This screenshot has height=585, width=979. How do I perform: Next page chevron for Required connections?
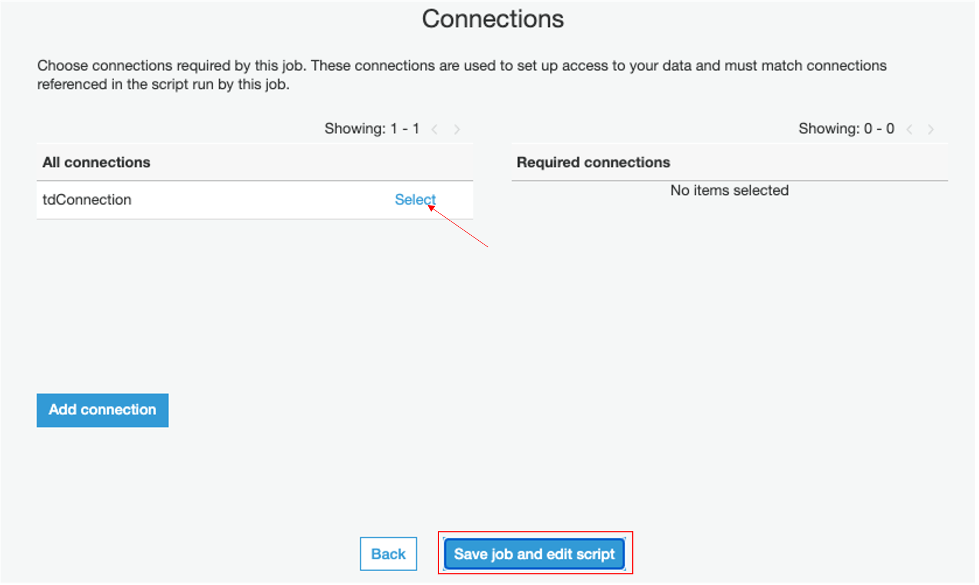(x=932, y=129)
